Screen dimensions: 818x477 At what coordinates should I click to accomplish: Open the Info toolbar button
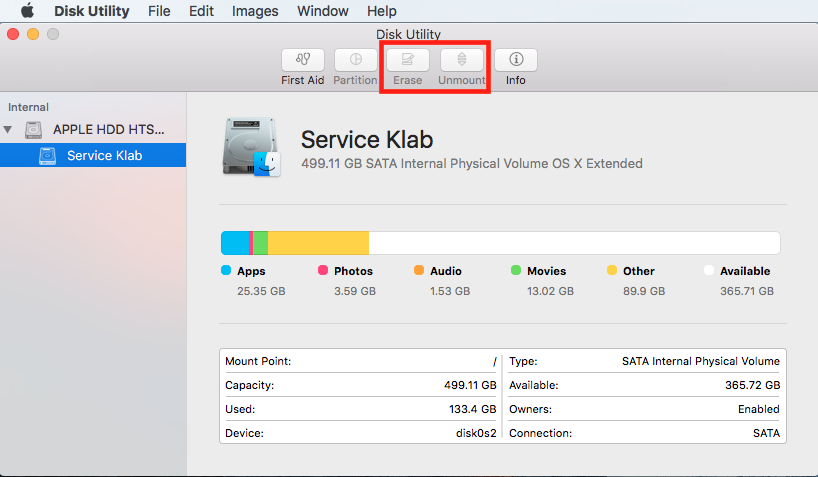(515, 60)
